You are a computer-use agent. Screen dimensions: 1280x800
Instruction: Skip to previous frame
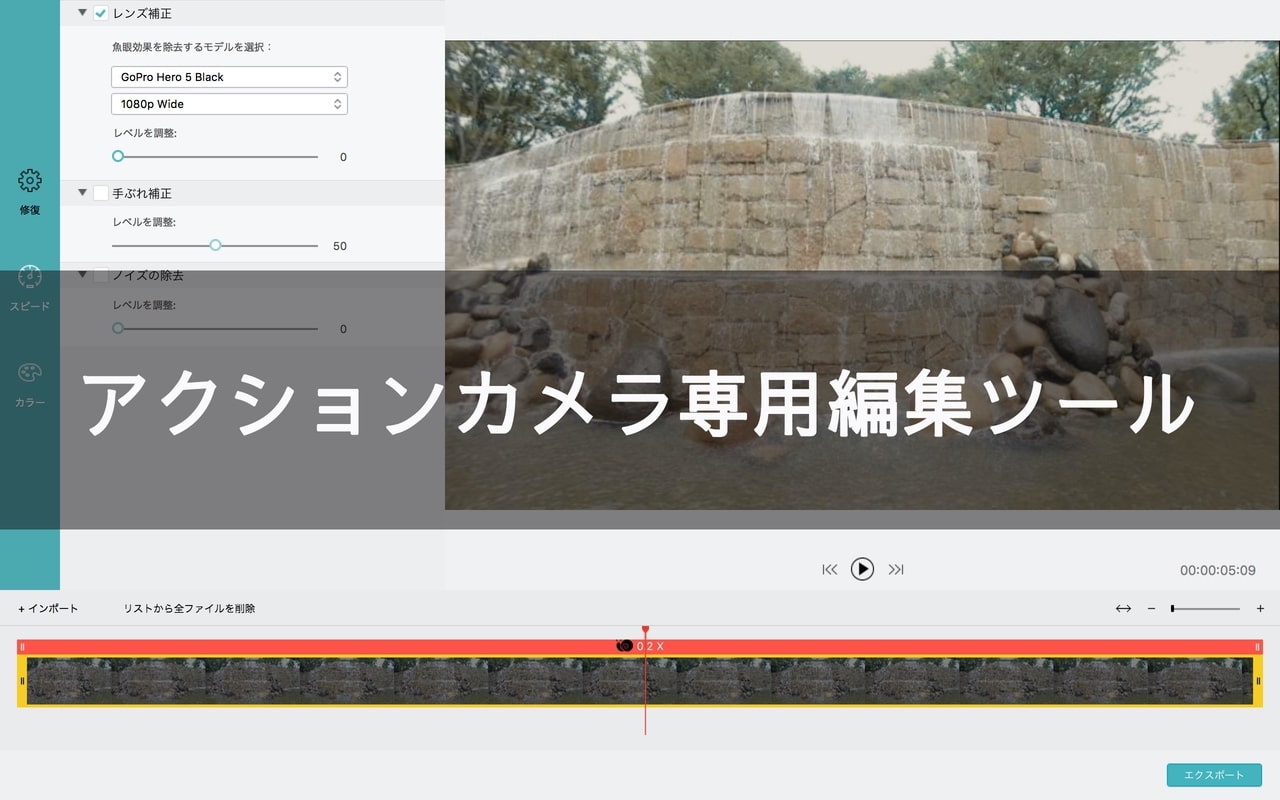point(829,569)
